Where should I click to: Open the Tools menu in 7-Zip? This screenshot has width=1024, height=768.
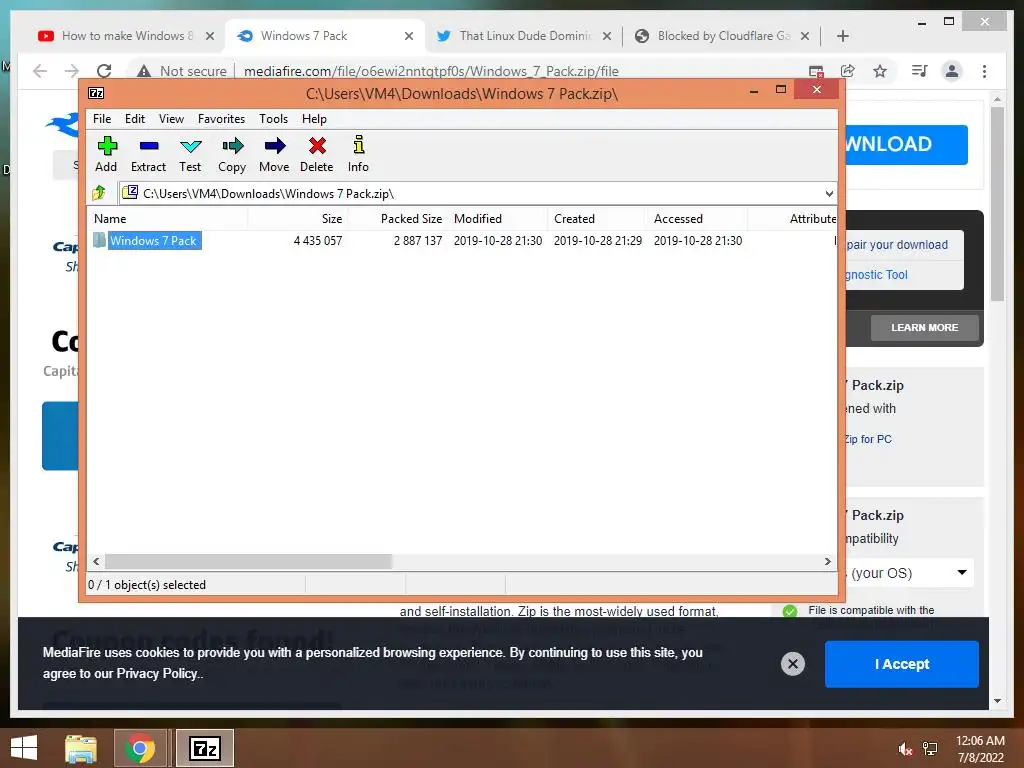click(273, 119)
